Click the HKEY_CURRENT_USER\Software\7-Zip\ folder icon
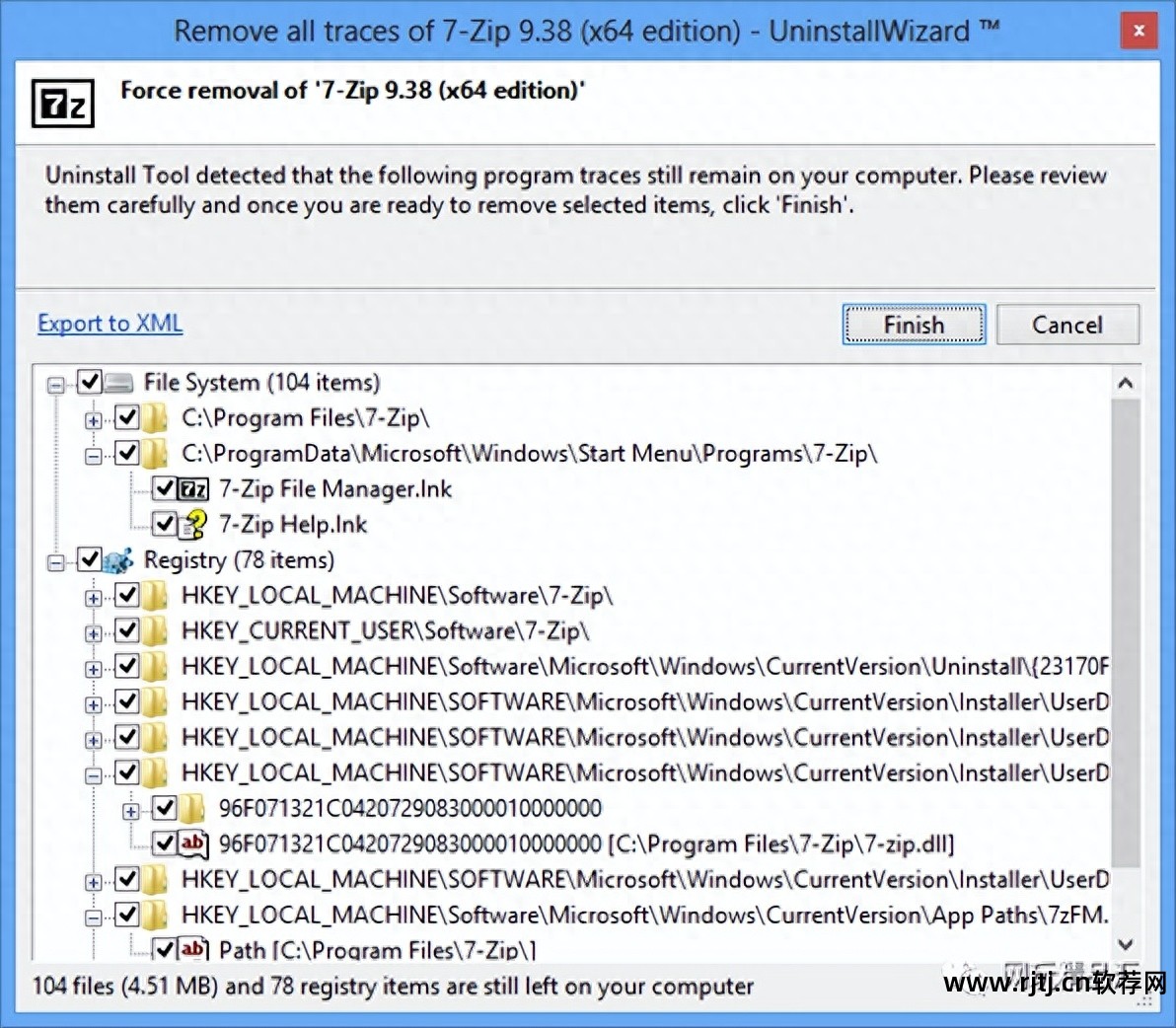 click(155, 631)
